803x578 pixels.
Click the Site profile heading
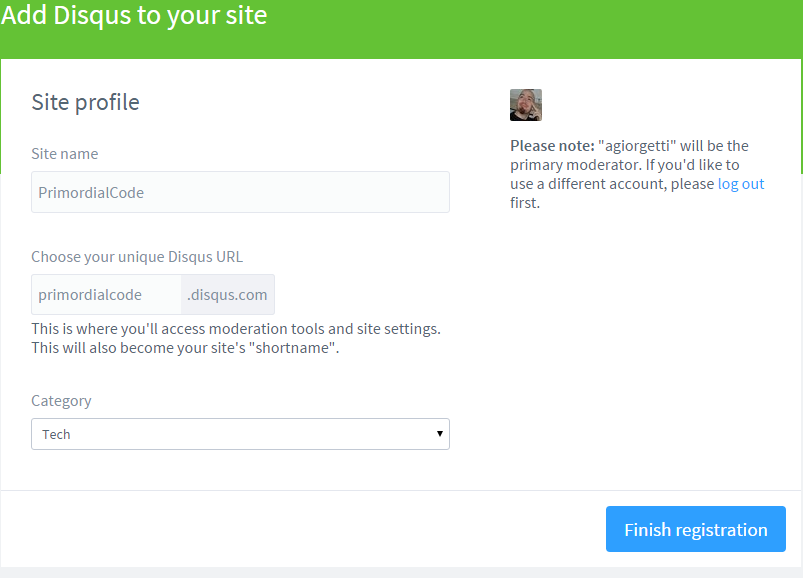coord(86,102)
